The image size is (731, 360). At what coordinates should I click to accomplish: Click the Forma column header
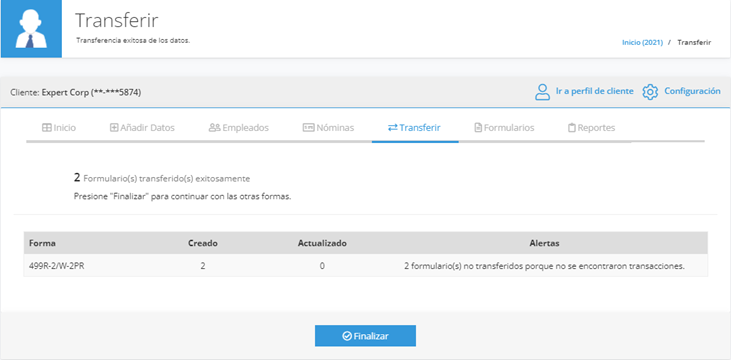tap(42, 243)
